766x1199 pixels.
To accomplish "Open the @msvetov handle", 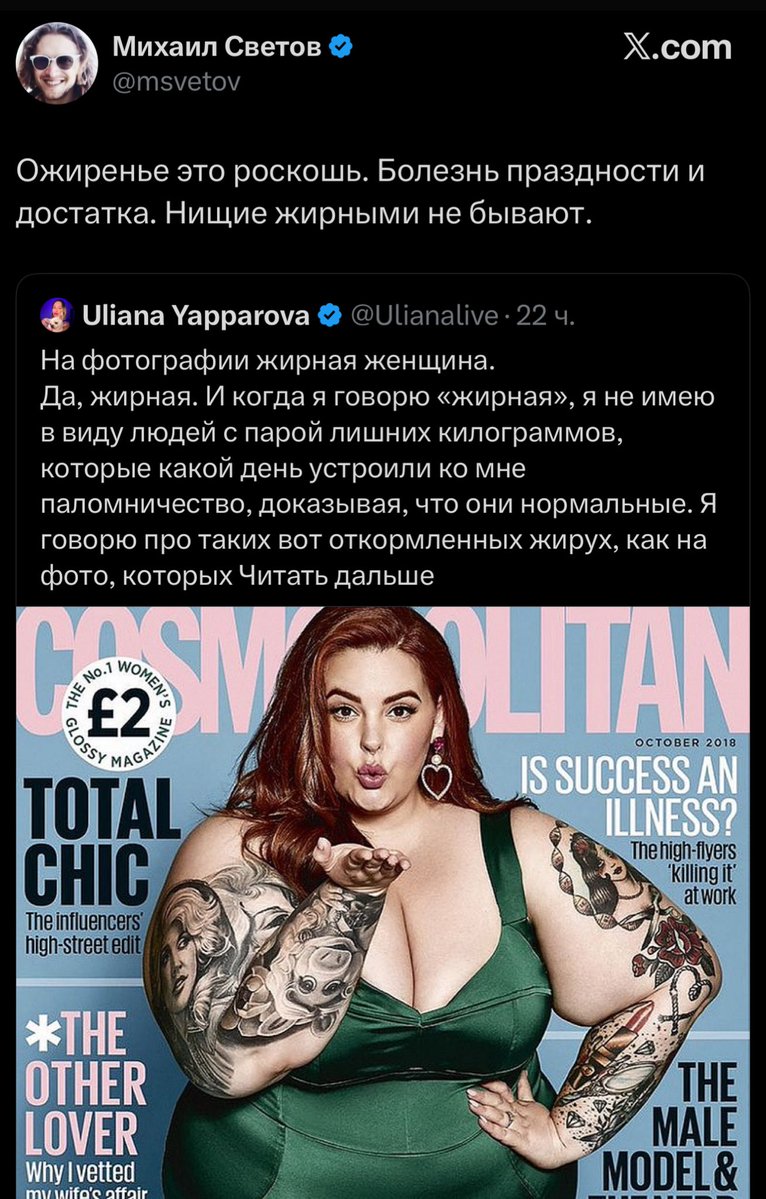I will (x=177, y=81).
